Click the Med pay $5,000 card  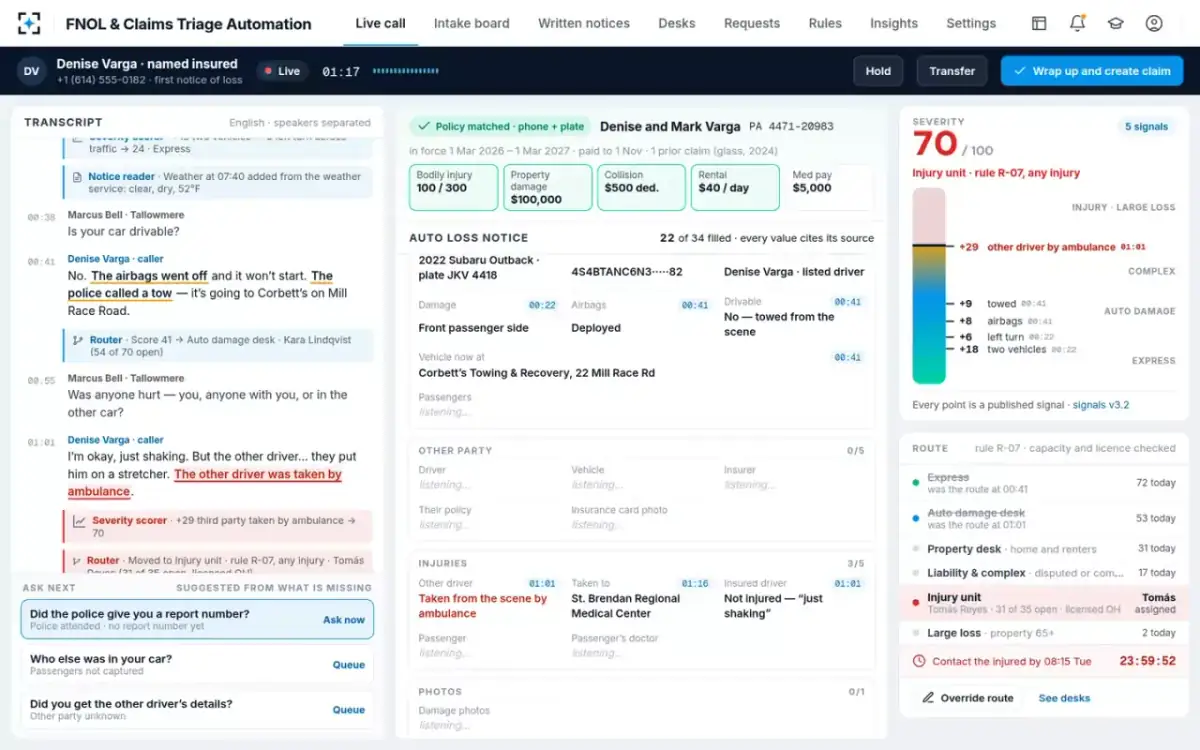[x=829, y=188]
